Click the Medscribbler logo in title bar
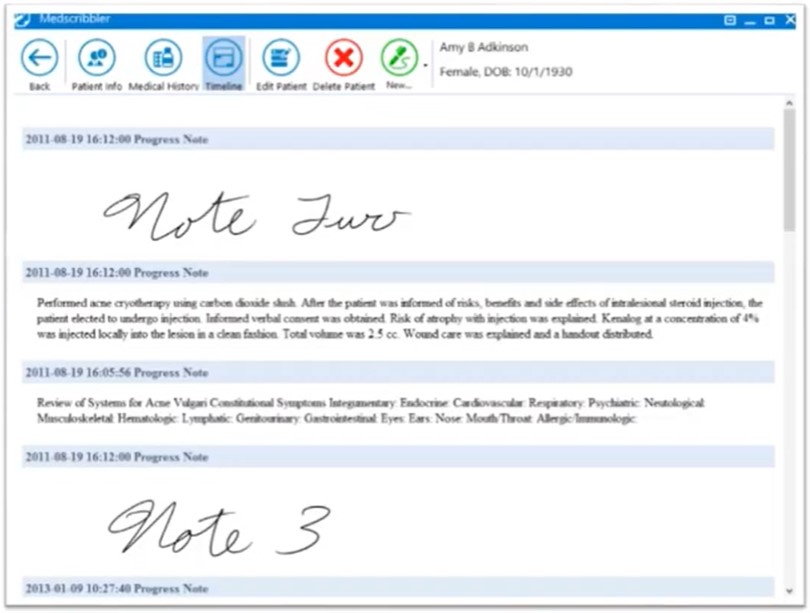Screen dimensions: 810x613 [x=22, y=20]
